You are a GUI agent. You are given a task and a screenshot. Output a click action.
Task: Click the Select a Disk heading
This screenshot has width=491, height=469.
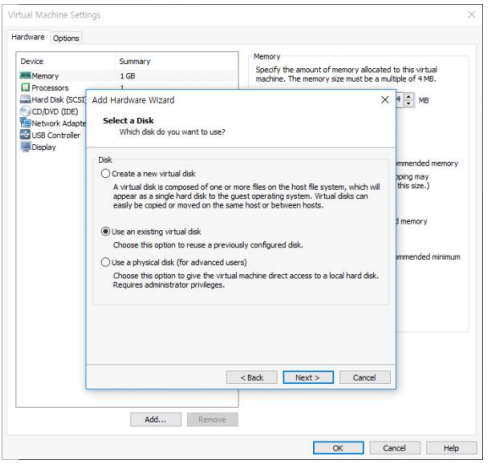[128, 121]
